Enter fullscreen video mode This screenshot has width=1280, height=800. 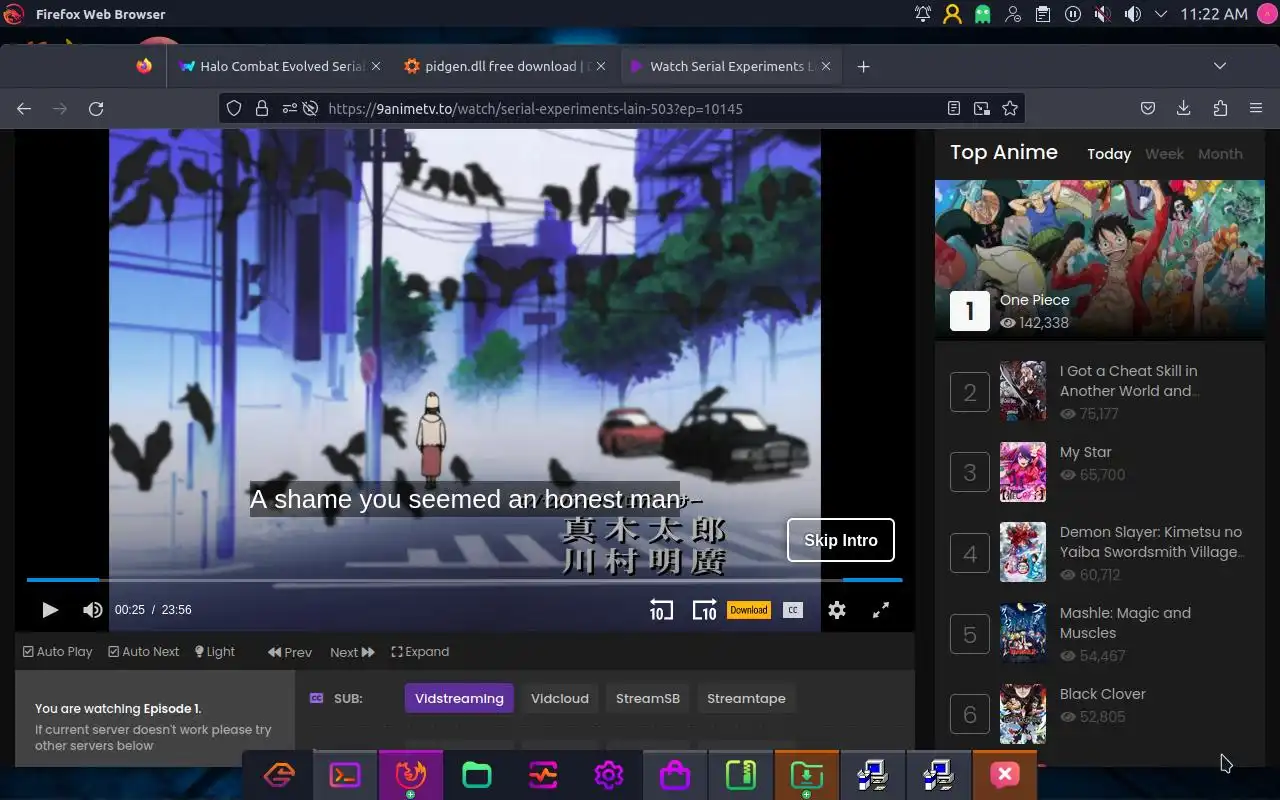[881, 609]
